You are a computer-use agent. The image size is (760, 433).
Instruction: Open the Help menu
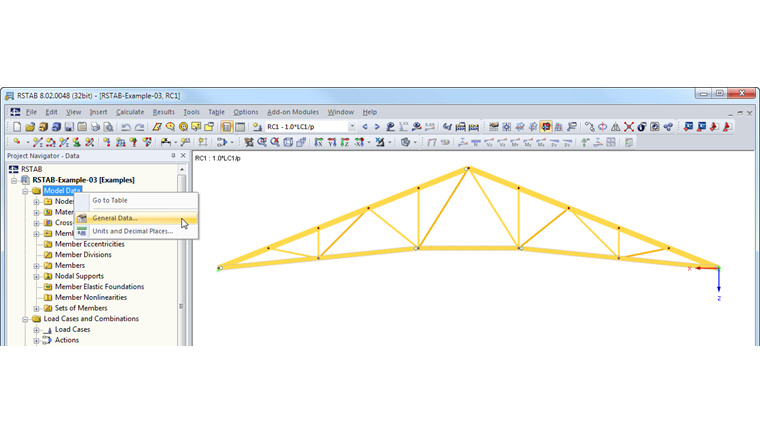369,112
